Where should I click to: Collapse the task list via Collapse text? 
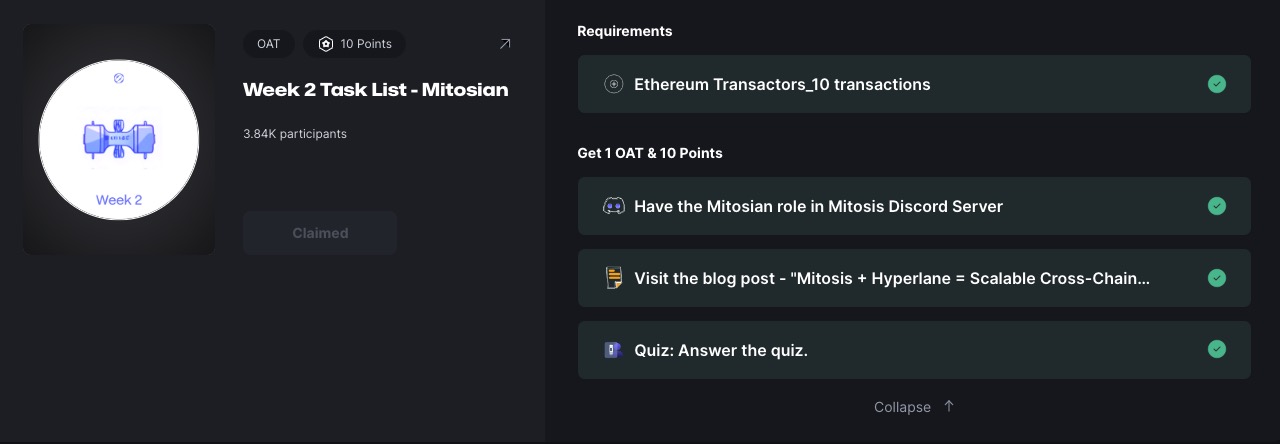902,407
